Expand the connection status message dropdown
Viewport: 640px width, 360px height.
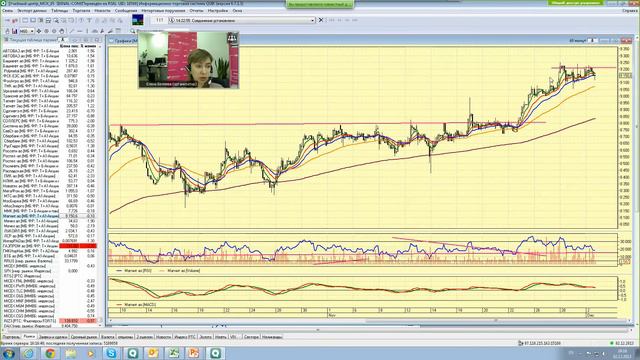313,20
